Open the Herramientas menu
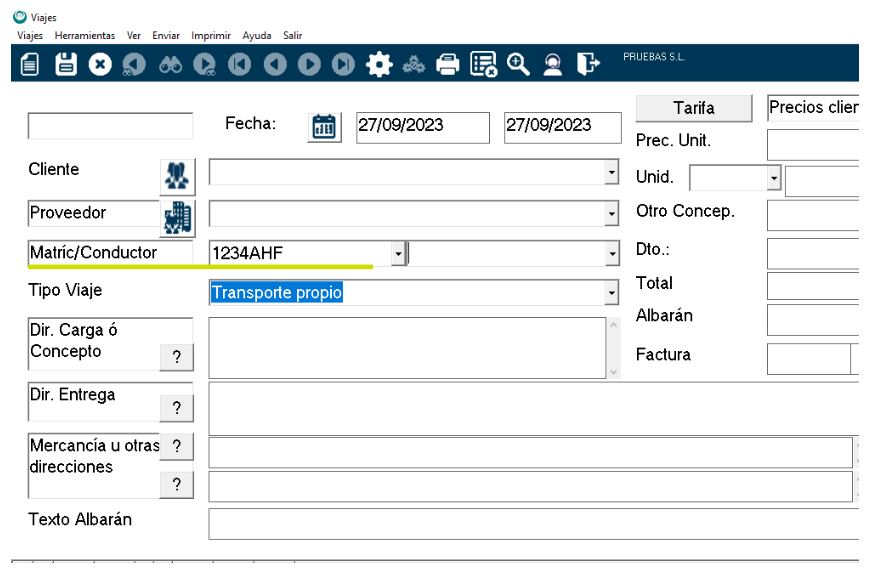Screen dimensions: 871x575 coord(85,35)
